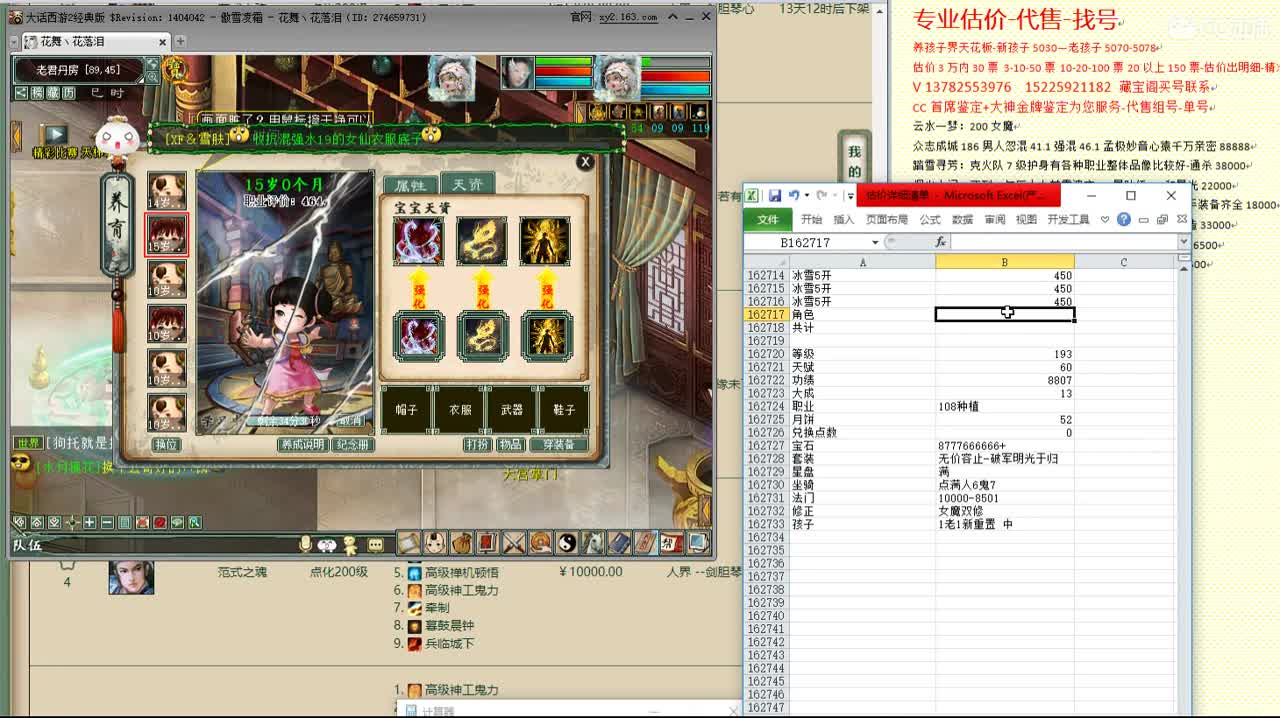
Task: Open the Excel 插入 ribbon tab
Action: (844, 219)
